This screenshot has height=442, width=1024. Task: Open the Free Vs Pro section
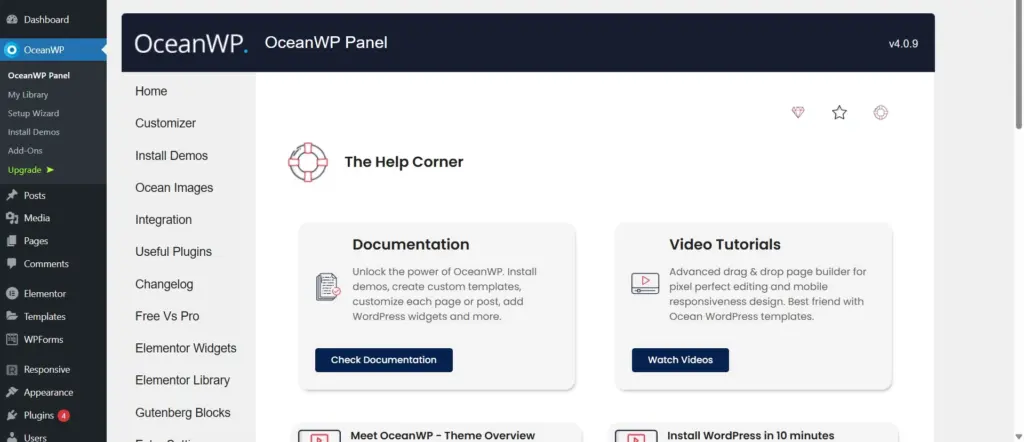pyautogui.click(x=167, y=316)
